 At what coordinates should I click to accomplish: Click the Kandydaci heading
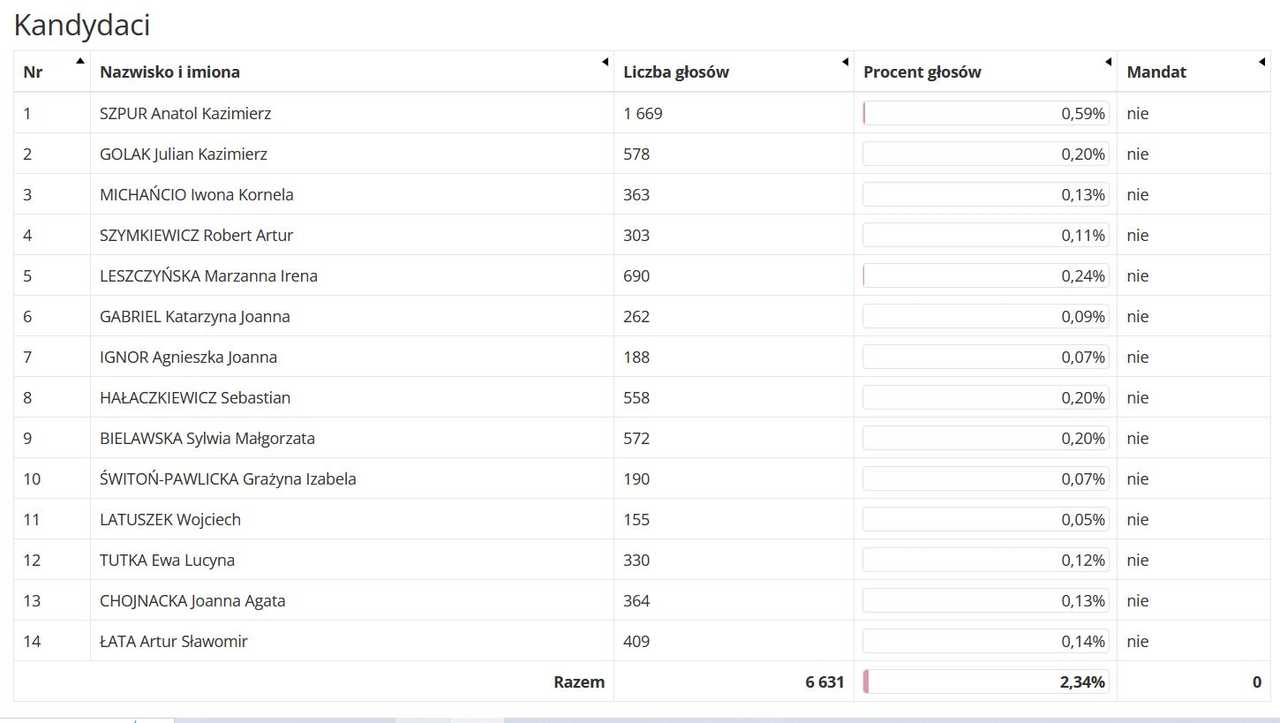pyautogui.click(x=82, y=26)
